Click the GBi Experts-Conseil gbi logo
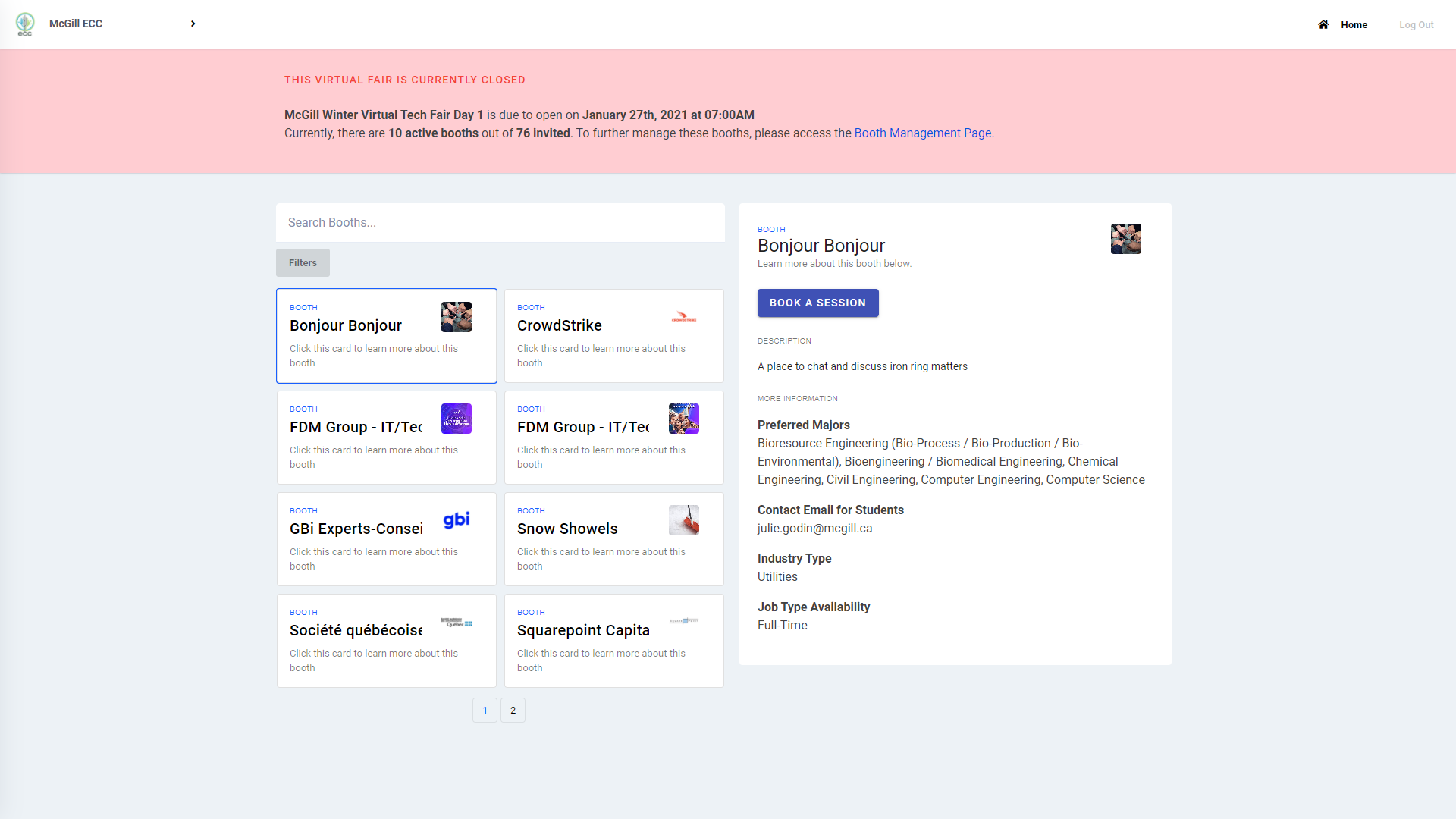Image resolution: width=1456 pixels, height=819 pixels. coord(457,519)
